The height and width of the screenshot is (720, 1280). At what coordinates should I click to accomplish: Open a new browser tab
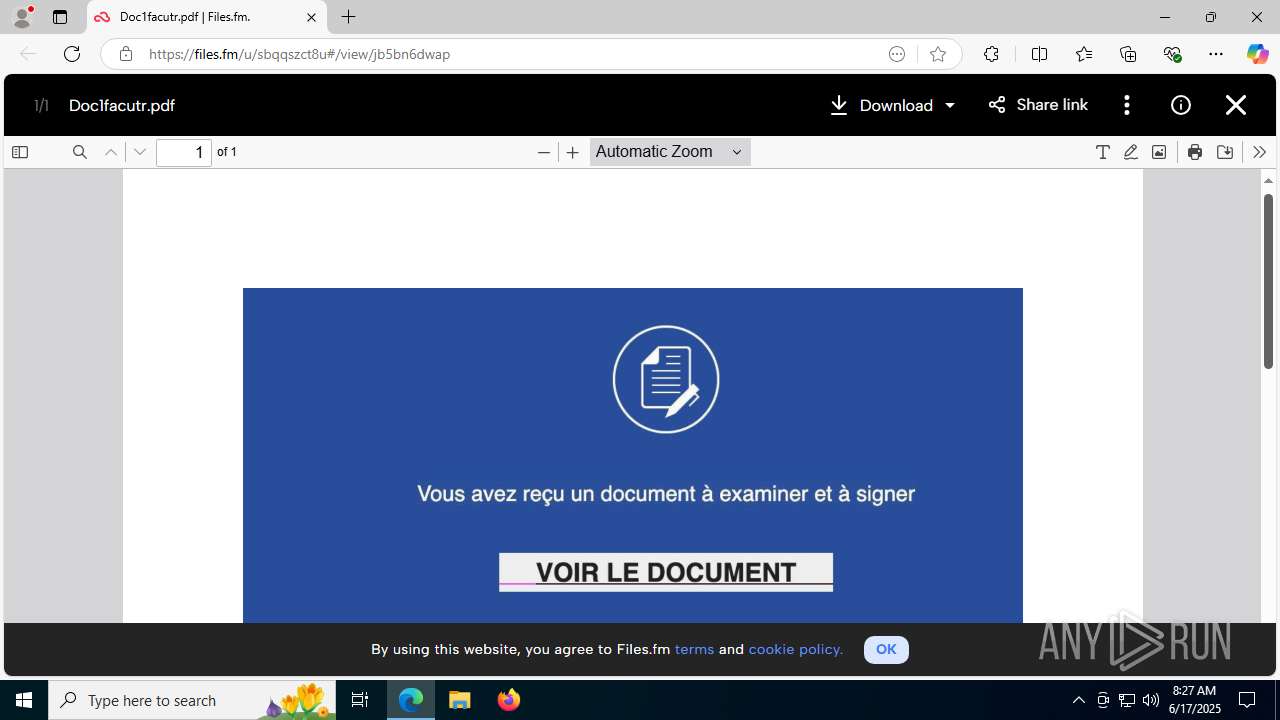click(348, 17)
